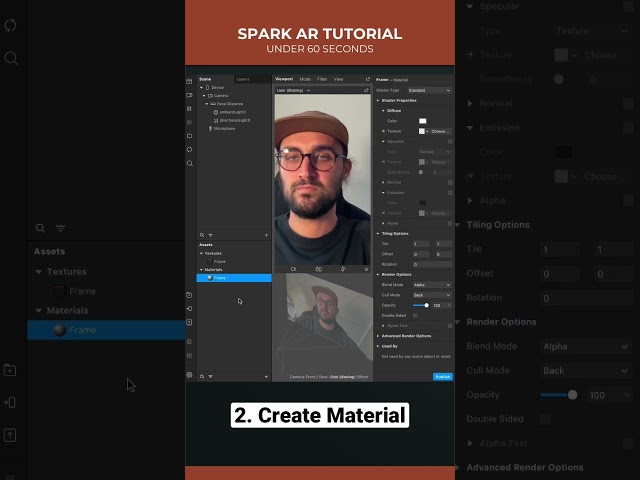Open the simulator hamburger menu icon
The width and height of the screenshot is (640, 480).
click(x=366, y=269)
